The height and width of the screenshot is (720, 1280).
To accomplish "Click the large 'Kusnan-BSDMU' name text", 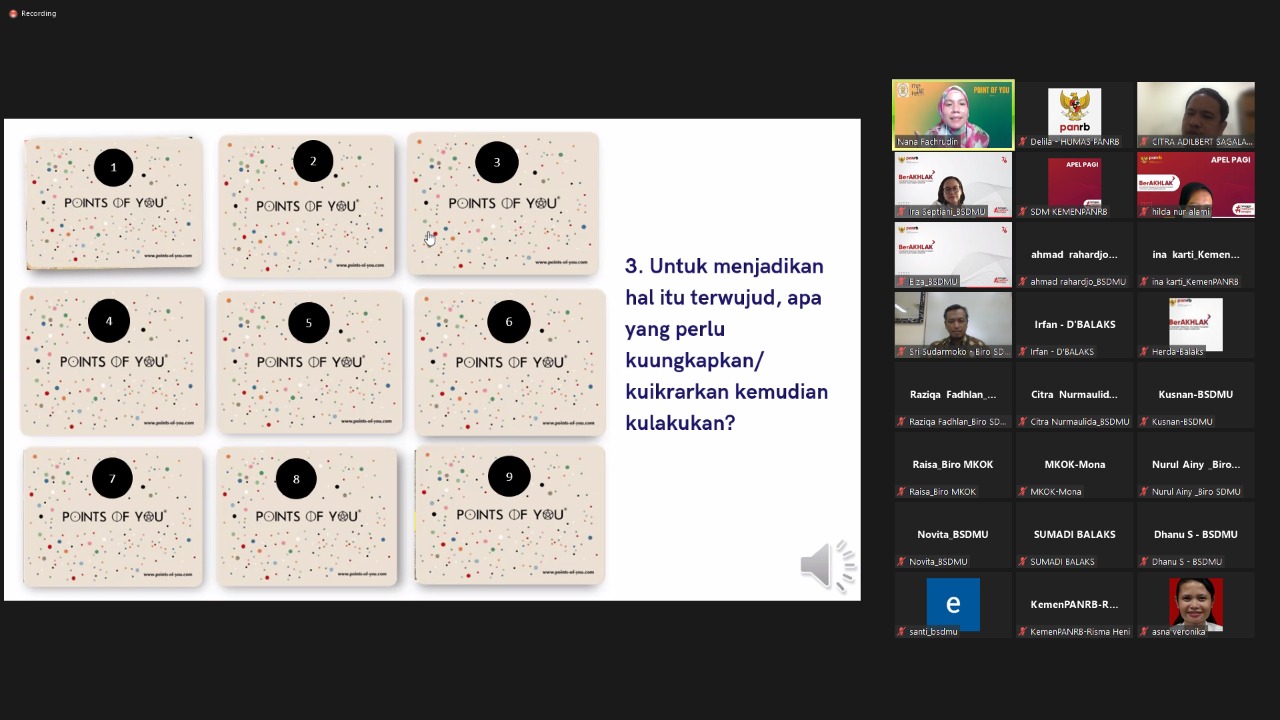I will [x=1195, y=394].
